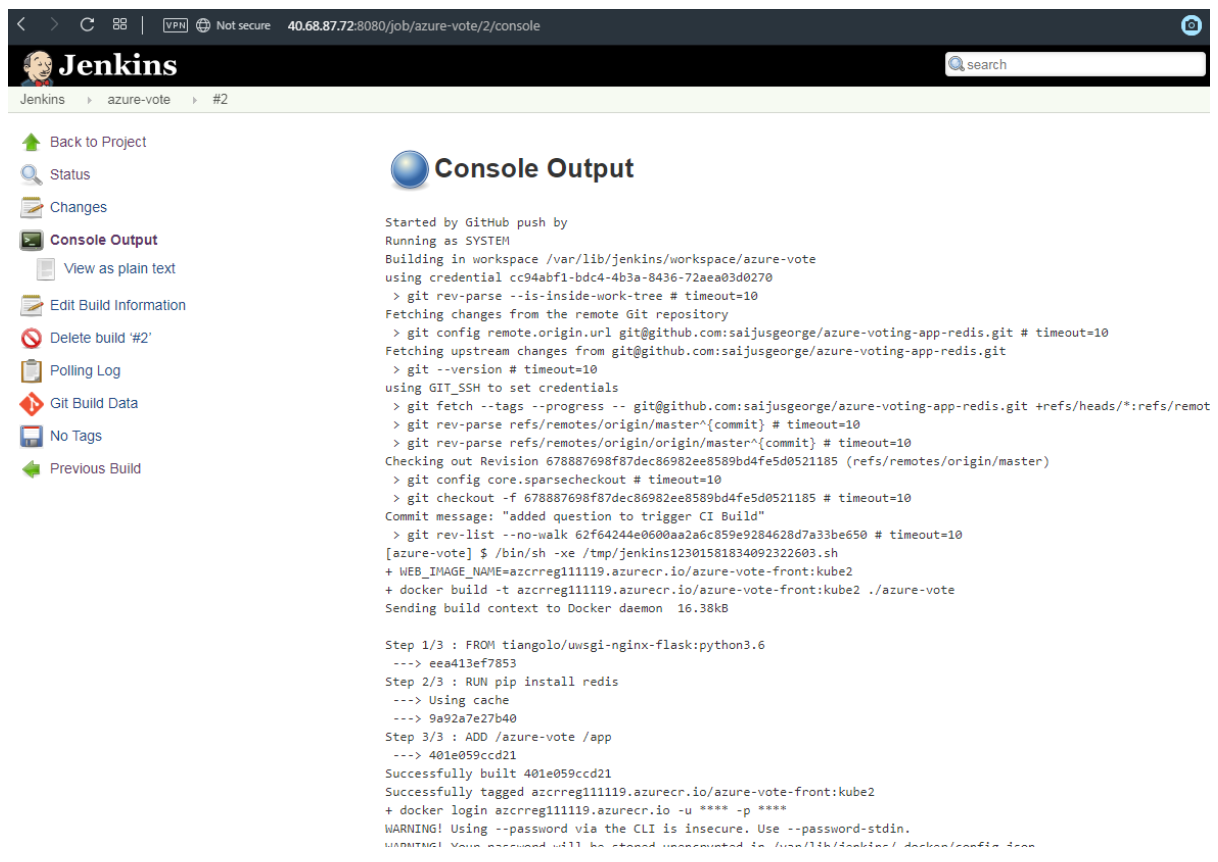Click the Console Output heading

(x=534, y=168)
